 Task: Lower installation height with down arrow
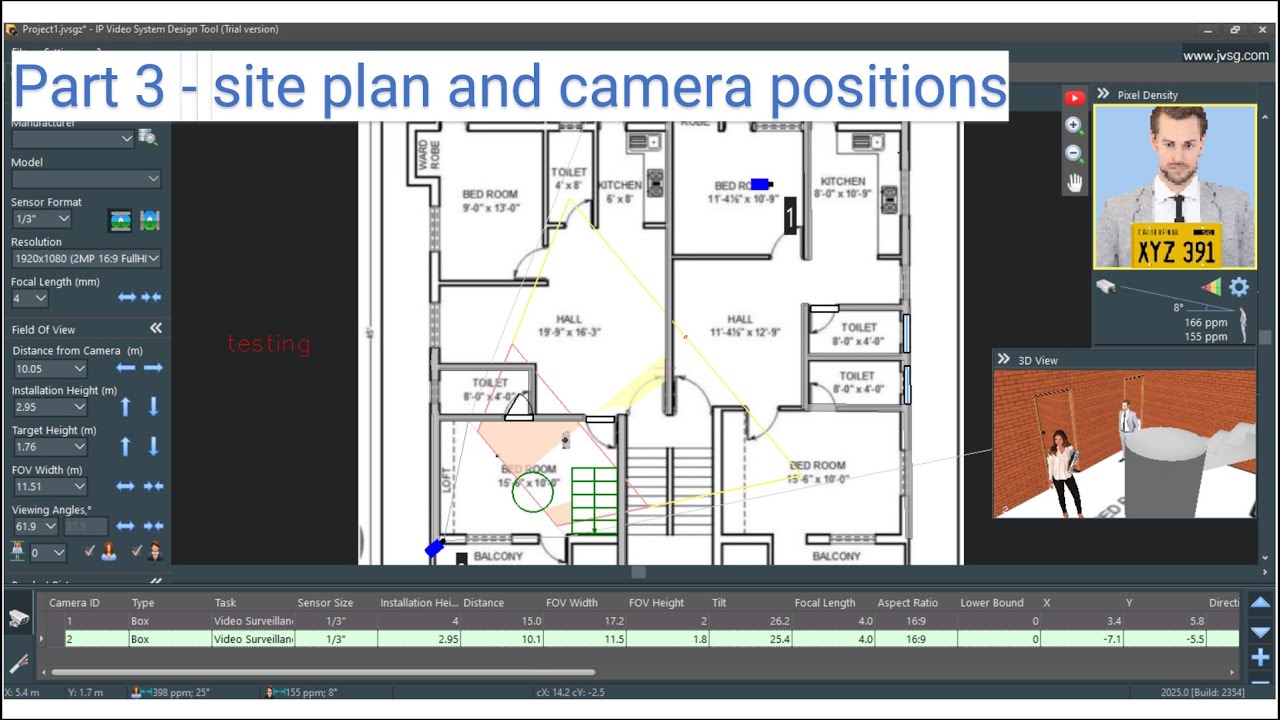[153, 406]
